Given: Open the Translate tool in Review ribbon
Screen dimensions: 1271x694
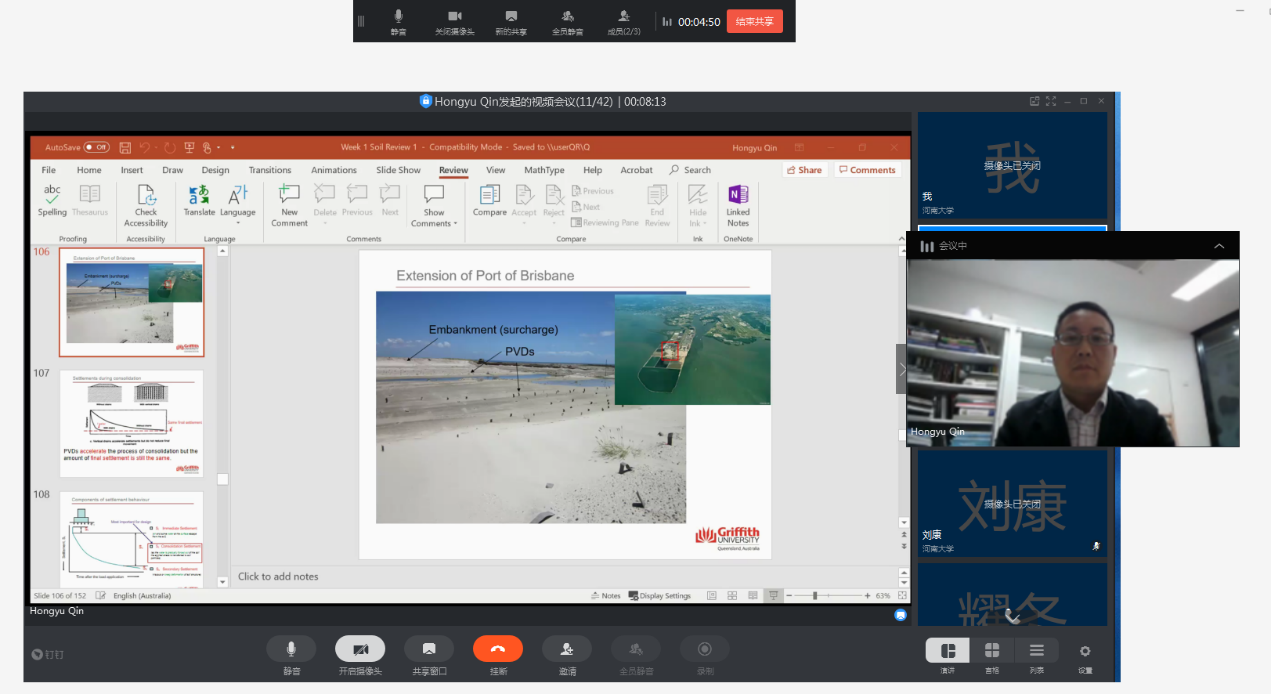Looking at the screenshot, I should [x=199, y=199].
